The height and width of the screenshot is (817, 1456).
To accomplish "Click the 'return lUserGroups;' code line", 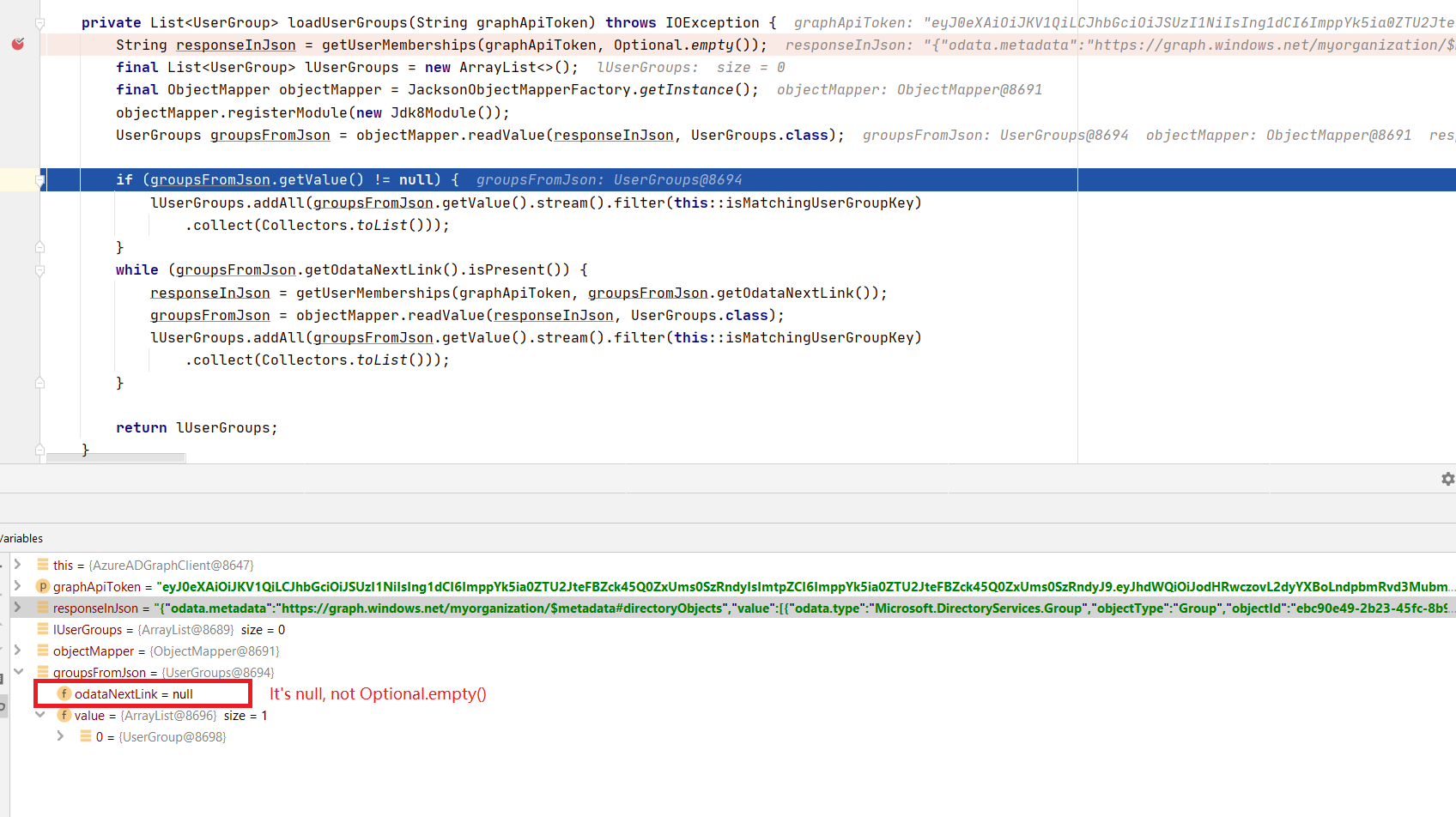I will pyautogui.click(x=197, y=427).
